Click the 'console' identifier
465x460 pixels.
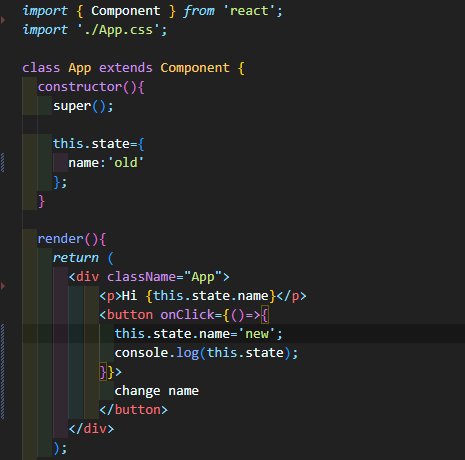pos(141,353)
